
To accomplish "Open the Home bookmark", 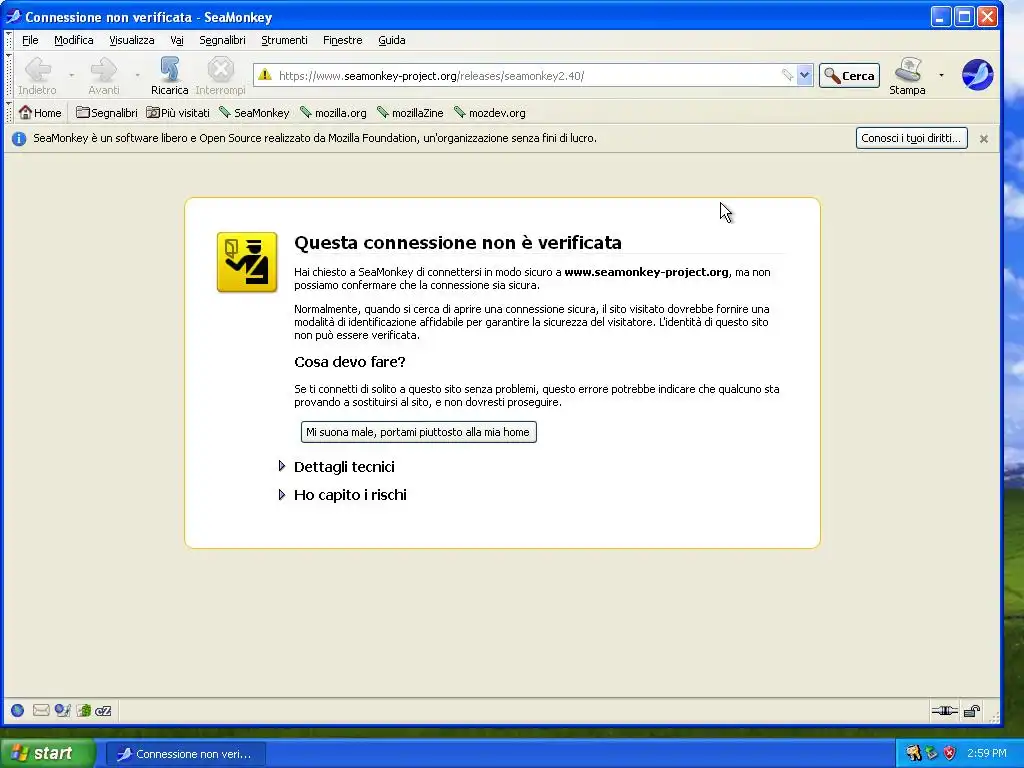I will [x=40, y=112].
